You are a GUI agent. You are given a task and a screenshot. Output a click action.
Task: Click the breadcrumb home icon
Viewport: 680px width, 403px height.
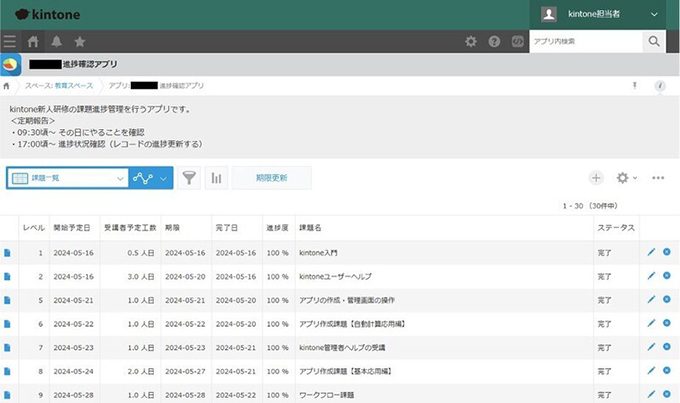click(7, 86)
